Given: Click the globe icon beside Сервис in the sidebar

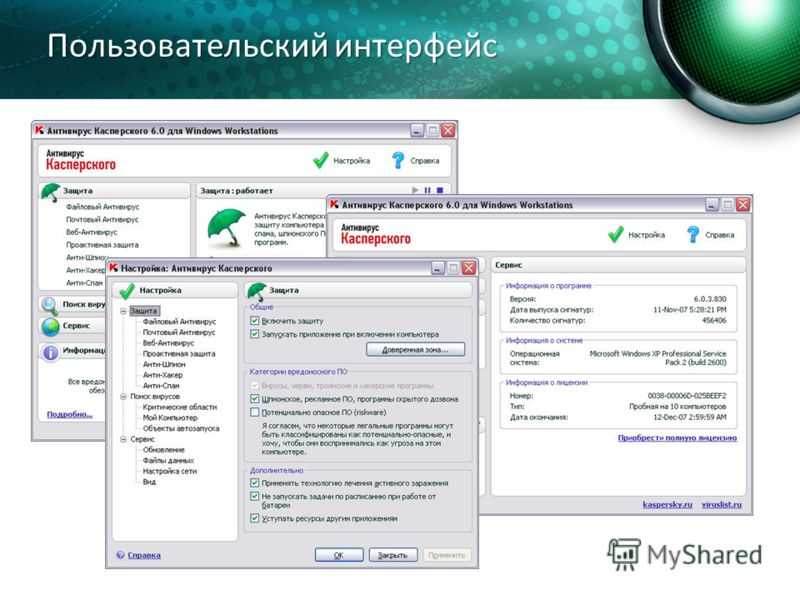Looking at the screenshot, I should click(51, 327).
